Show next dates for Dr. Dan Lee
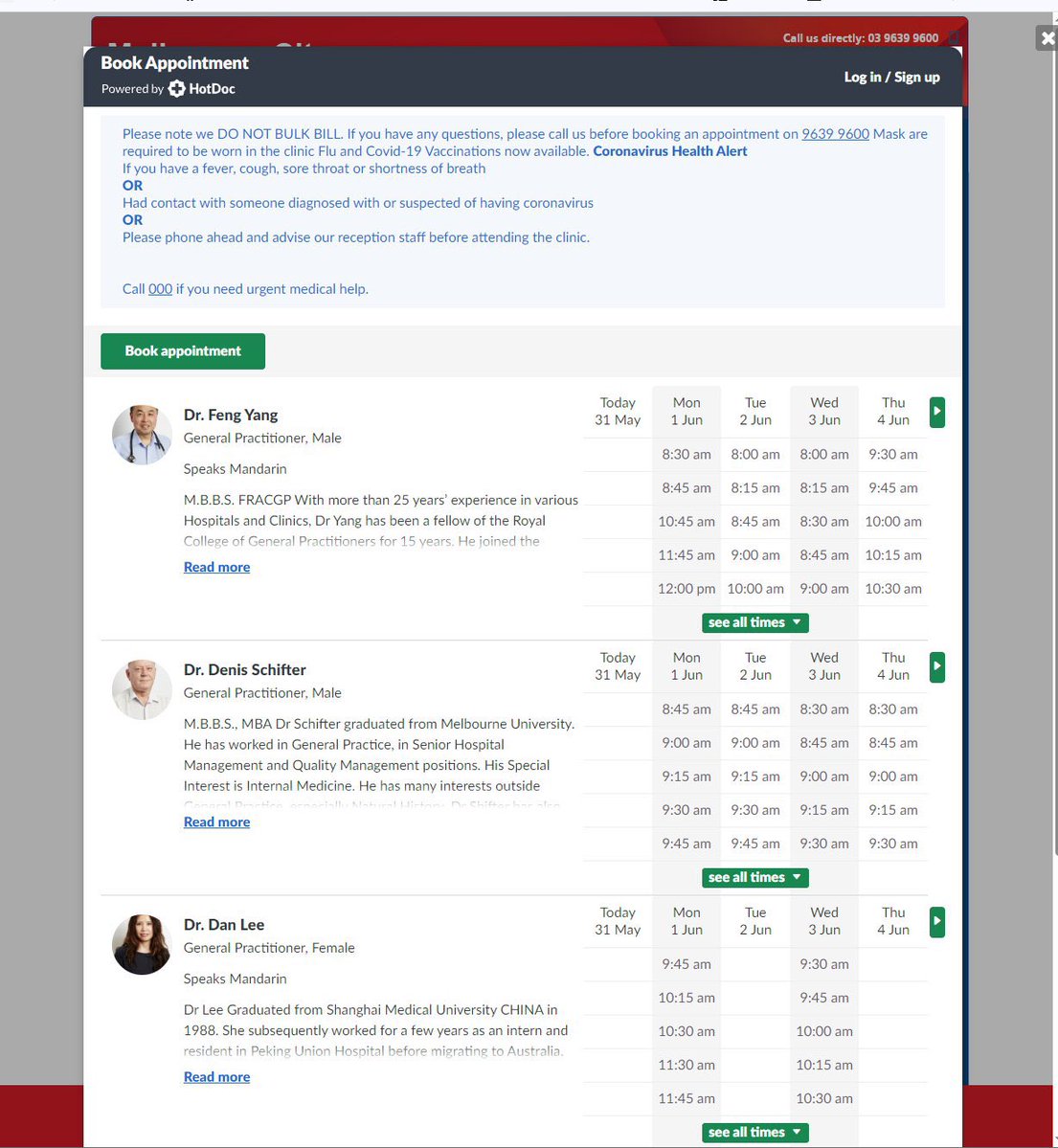1058x1148 pixels. (936, 922)
